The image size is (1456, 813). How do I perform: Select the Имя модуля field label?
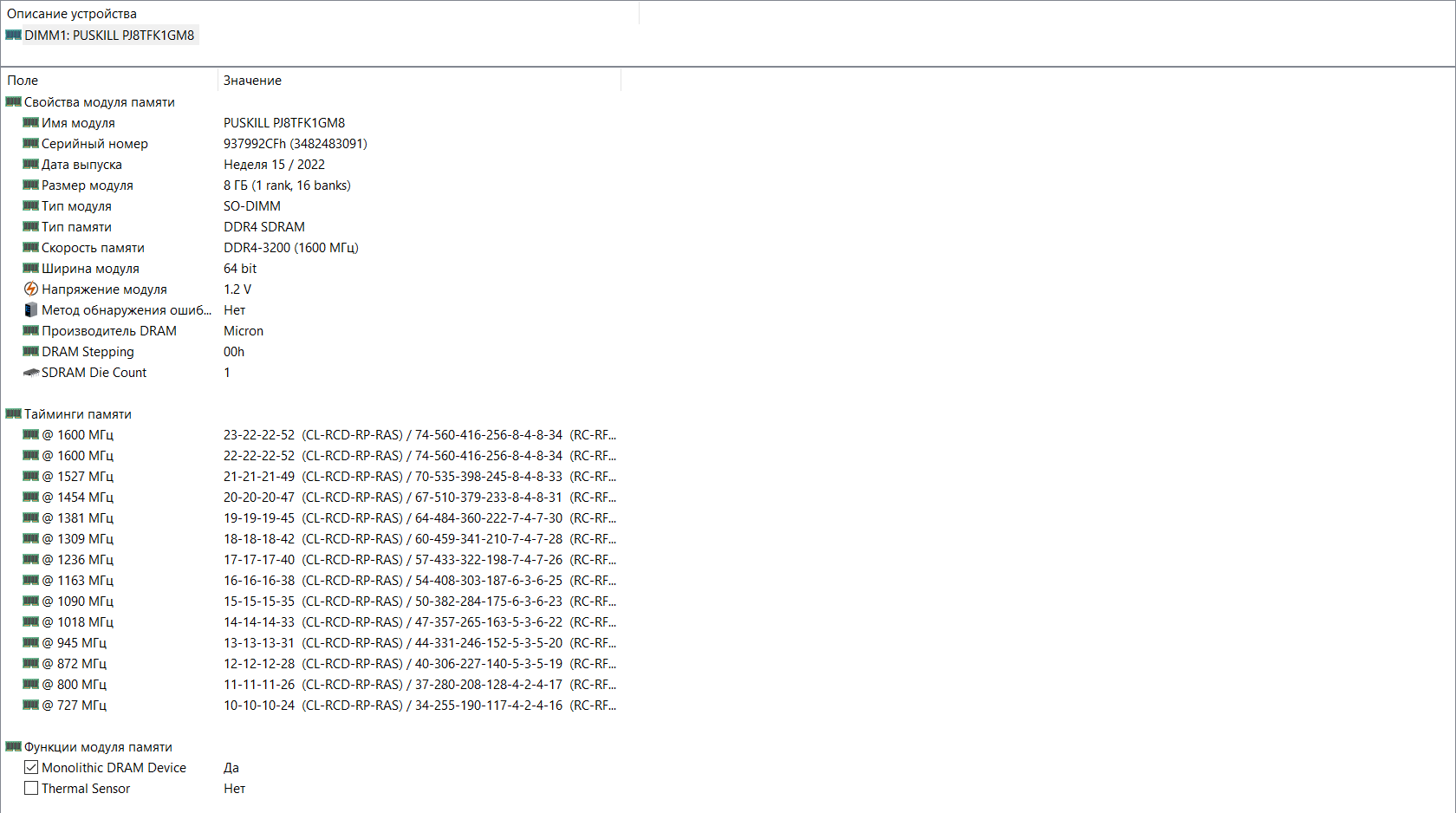coord(78,123)
